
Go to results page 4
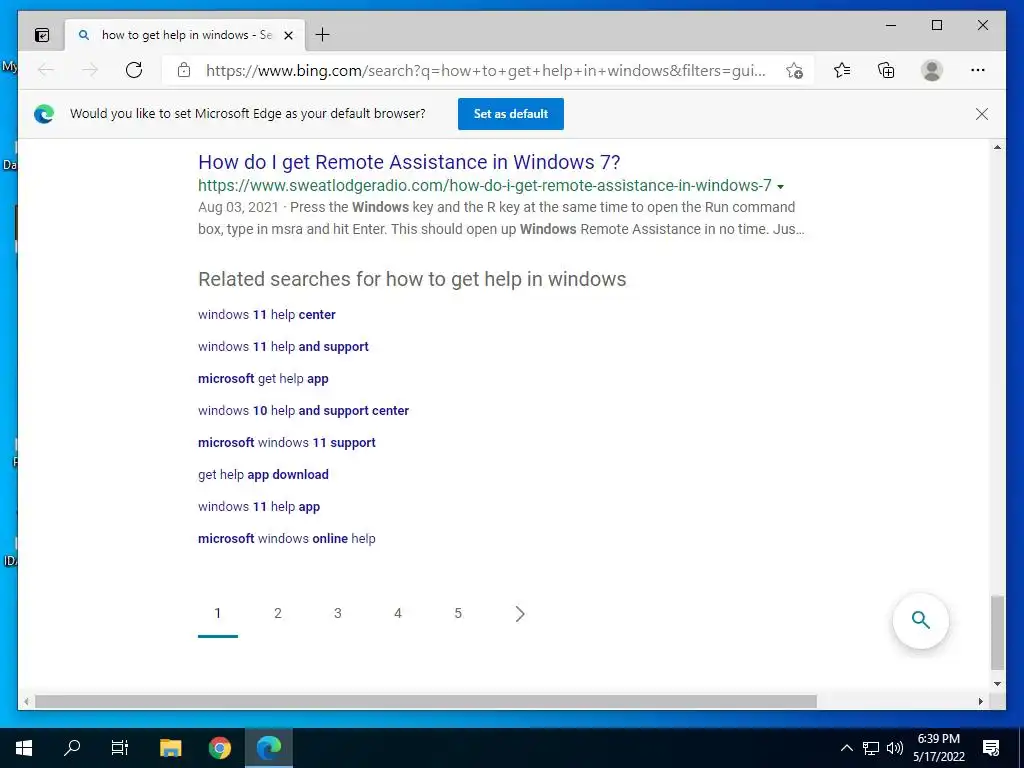point(398,613)
